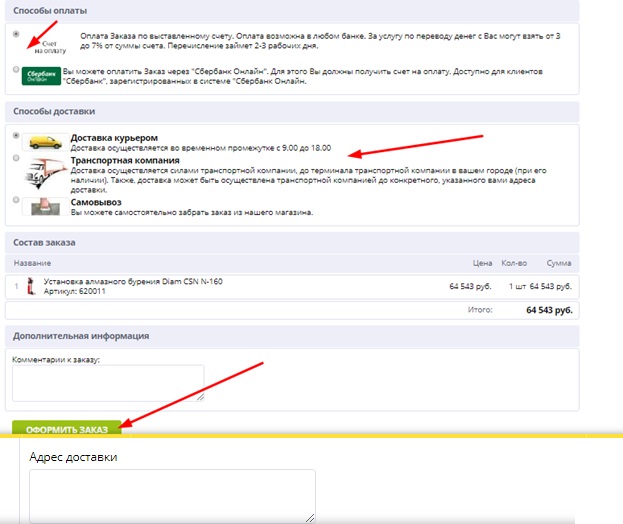Click the 'Самовывоз' heading text
Image resolution: width=623 pixels, height=524 pixels.
(x=97, y=202)
